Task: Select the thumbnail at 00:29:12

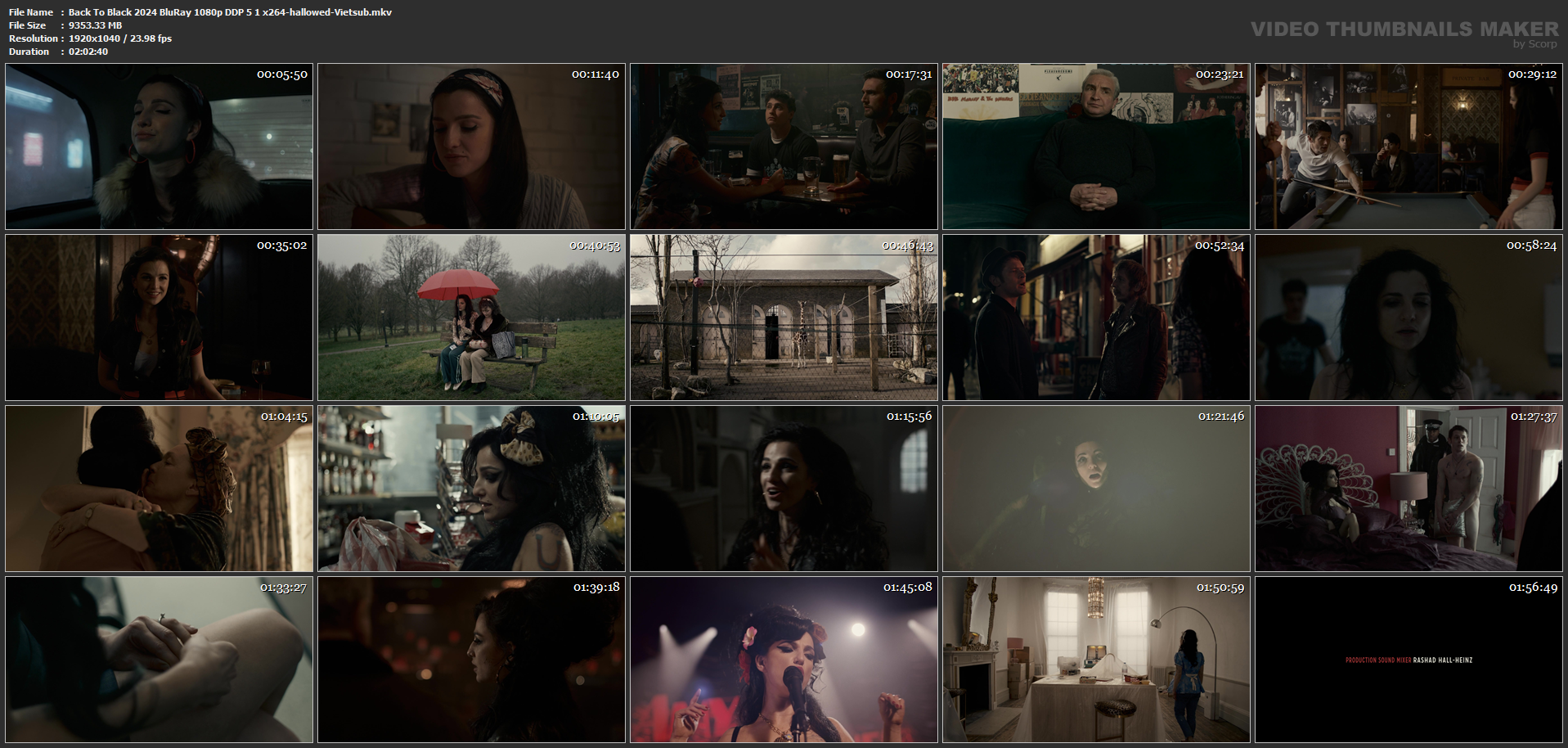Action: click(x=1409, y=146)
